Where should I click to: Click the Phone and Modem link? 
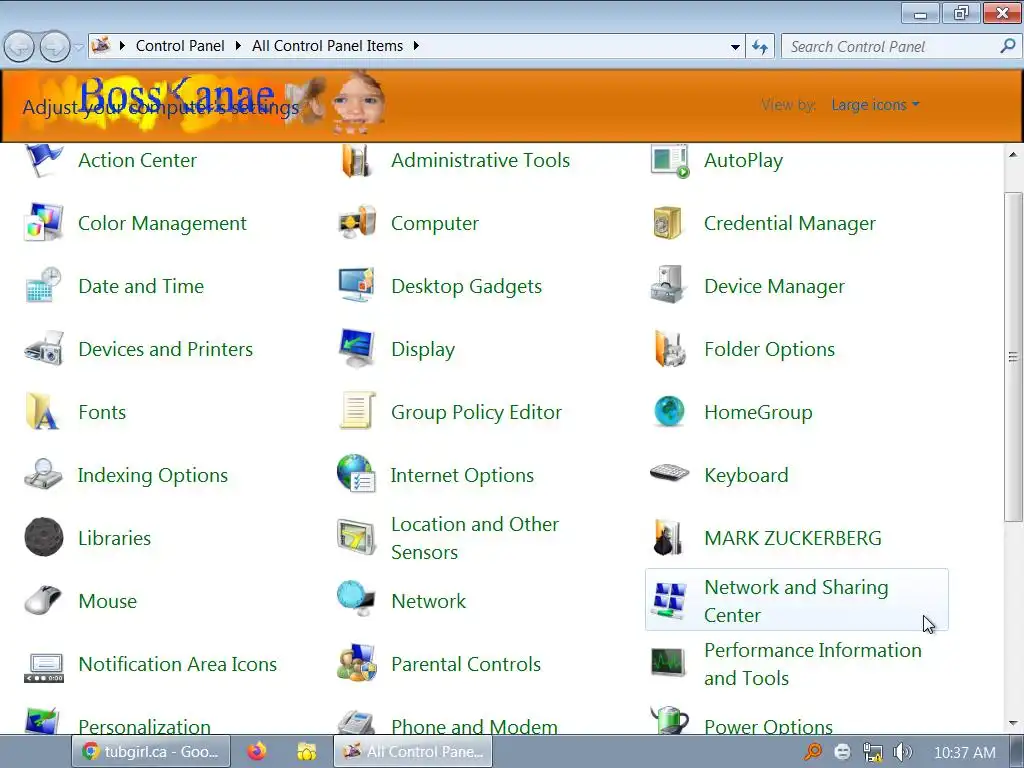tap(474, 726)
